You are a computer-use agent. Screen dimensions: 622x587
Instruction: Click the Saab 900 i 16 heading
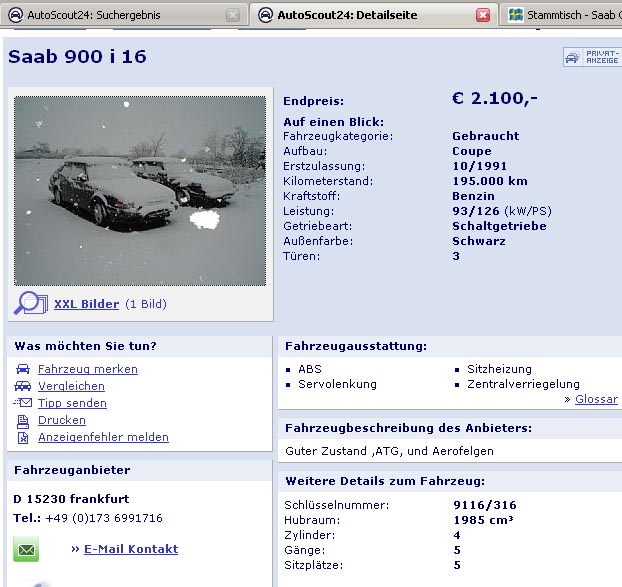[77, 57]
